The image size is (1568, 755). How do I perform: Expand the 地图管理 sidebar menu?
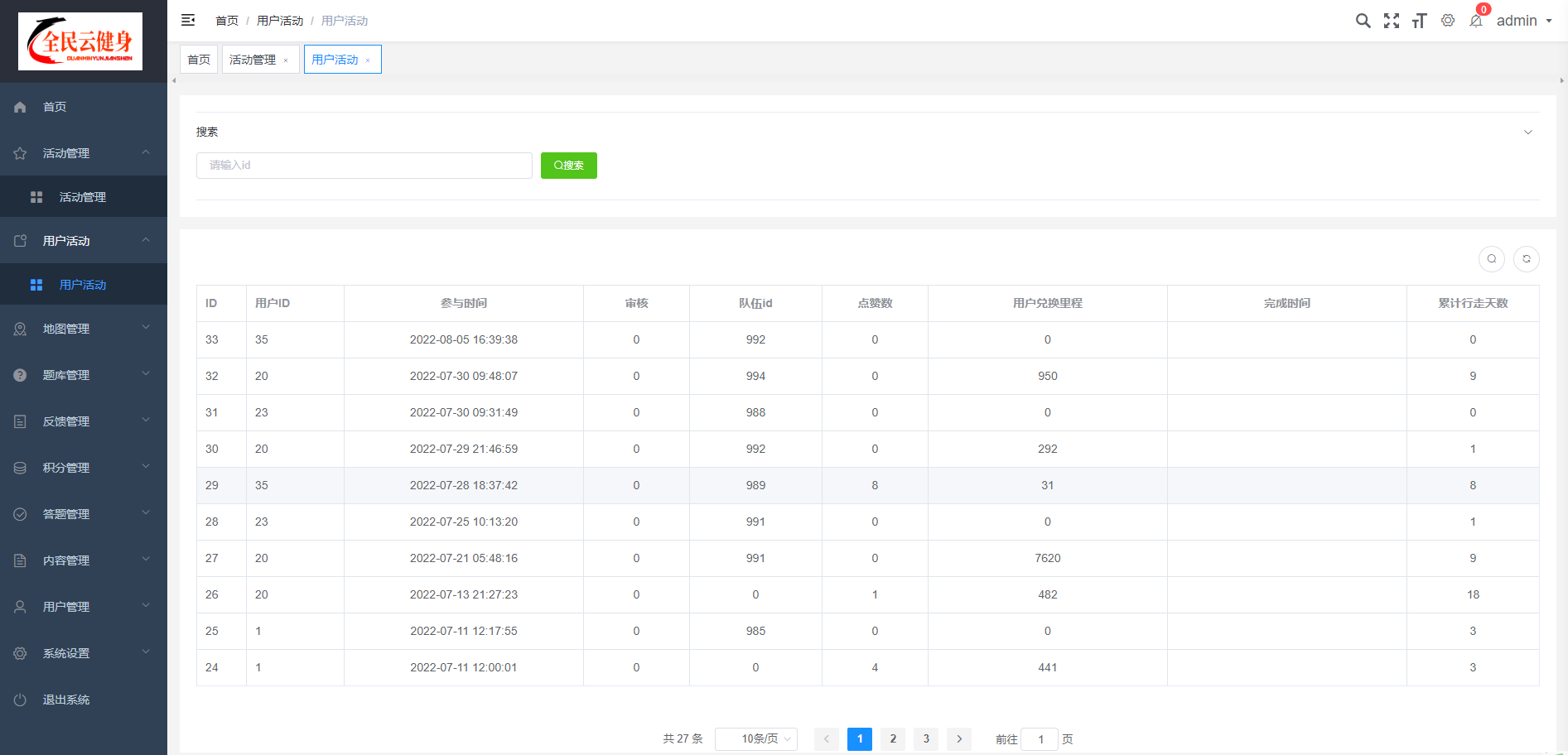coord(83,329)
